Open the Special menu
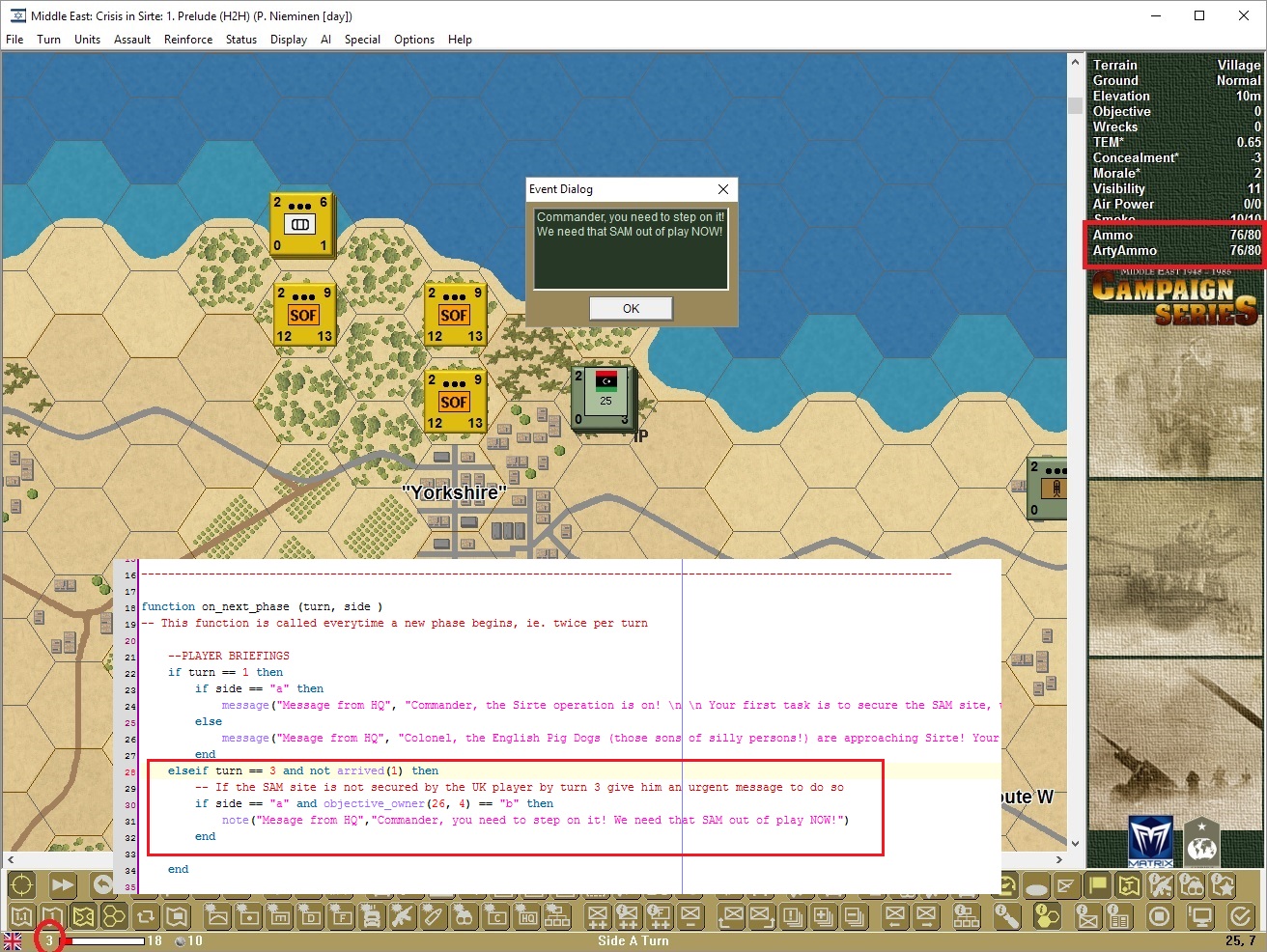Screen dimensions: 1267x952 (362, 40)
